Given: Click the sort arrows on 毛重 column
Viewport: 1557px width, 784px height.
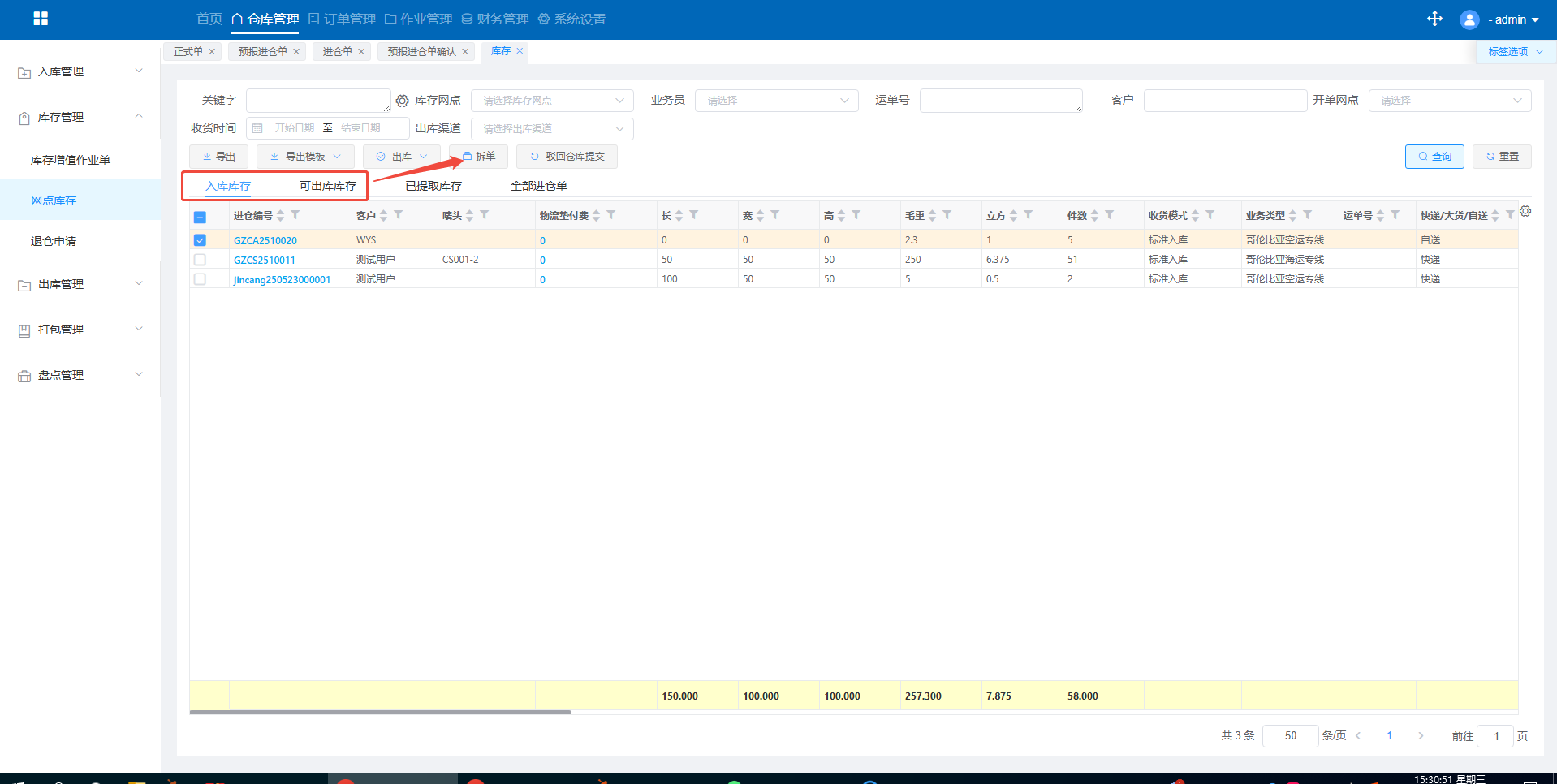Looking at the screenshot, I should 932,215.
